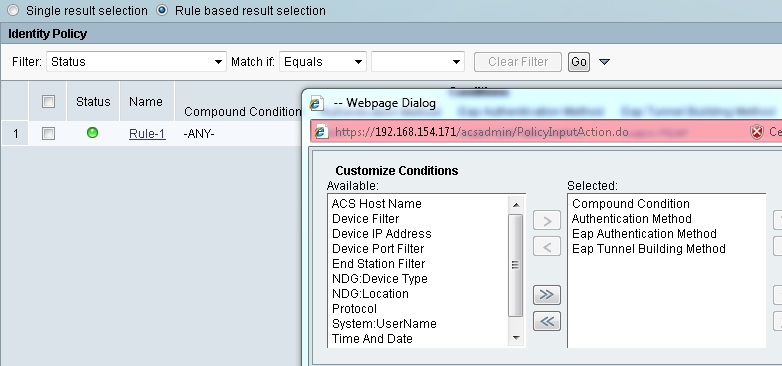
Task: Select Eap Tunnel Building Method in Selected list
Action: (x=648, y=248)
